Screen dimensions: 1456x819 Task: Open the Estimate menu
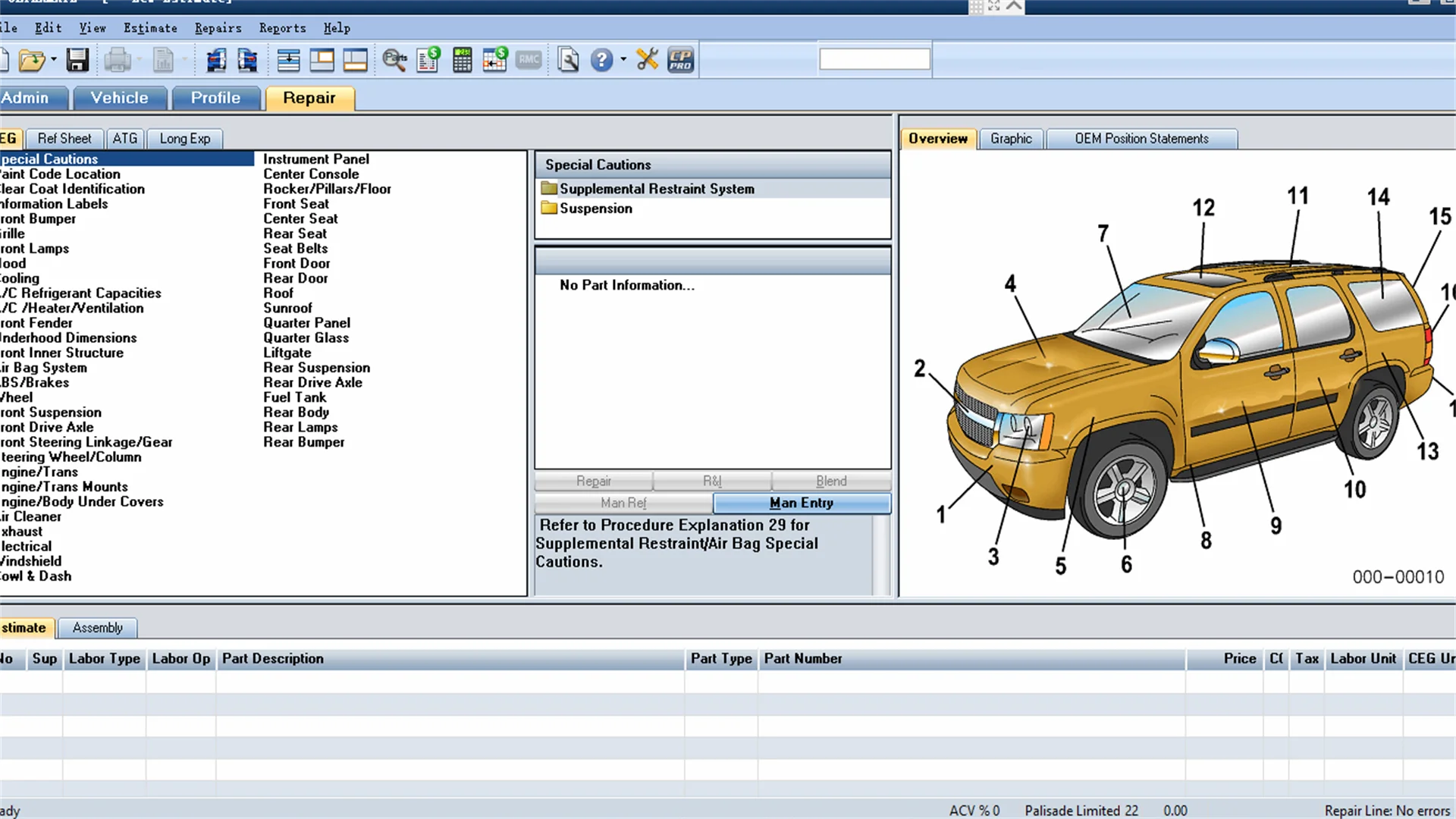point(150,28)
